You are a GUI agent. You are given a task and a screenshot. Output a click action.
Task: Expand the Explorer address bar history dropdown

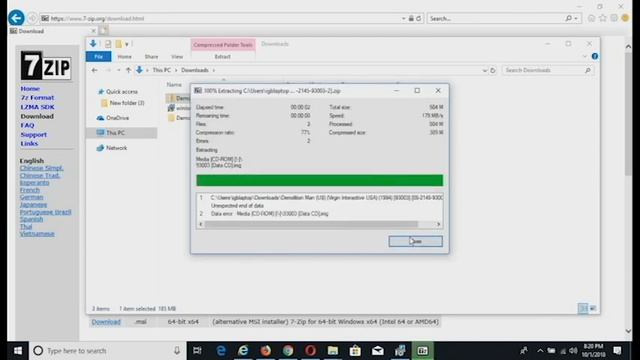pyautogui.click(x=484, y=70)
